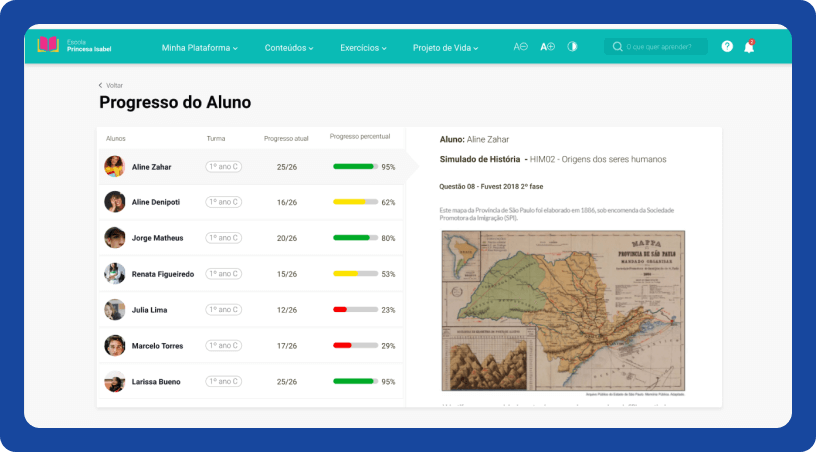Open the Exercícios menu
816x452 pixels.
(x=364, y=47)
